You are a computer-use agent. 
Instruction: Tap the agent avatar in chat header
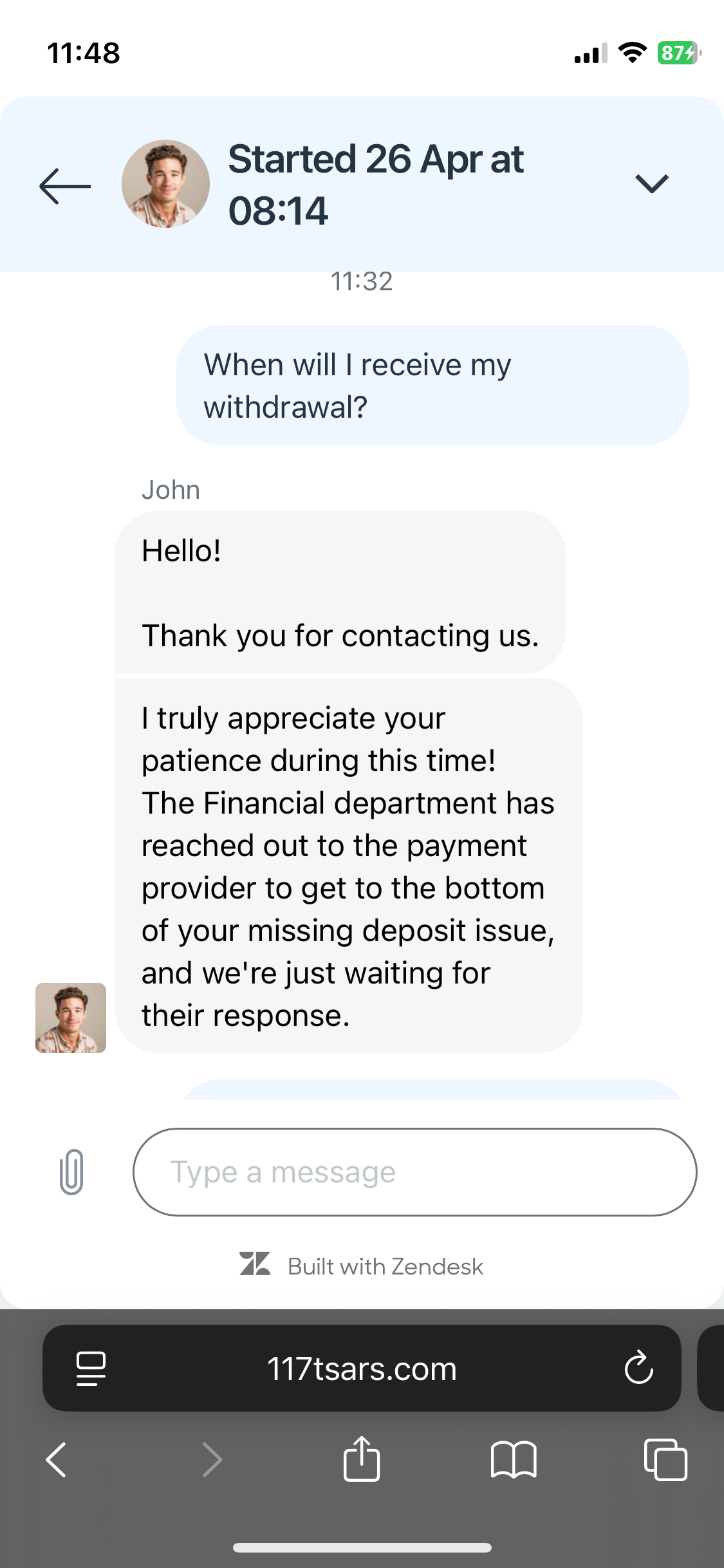[165, 184]
